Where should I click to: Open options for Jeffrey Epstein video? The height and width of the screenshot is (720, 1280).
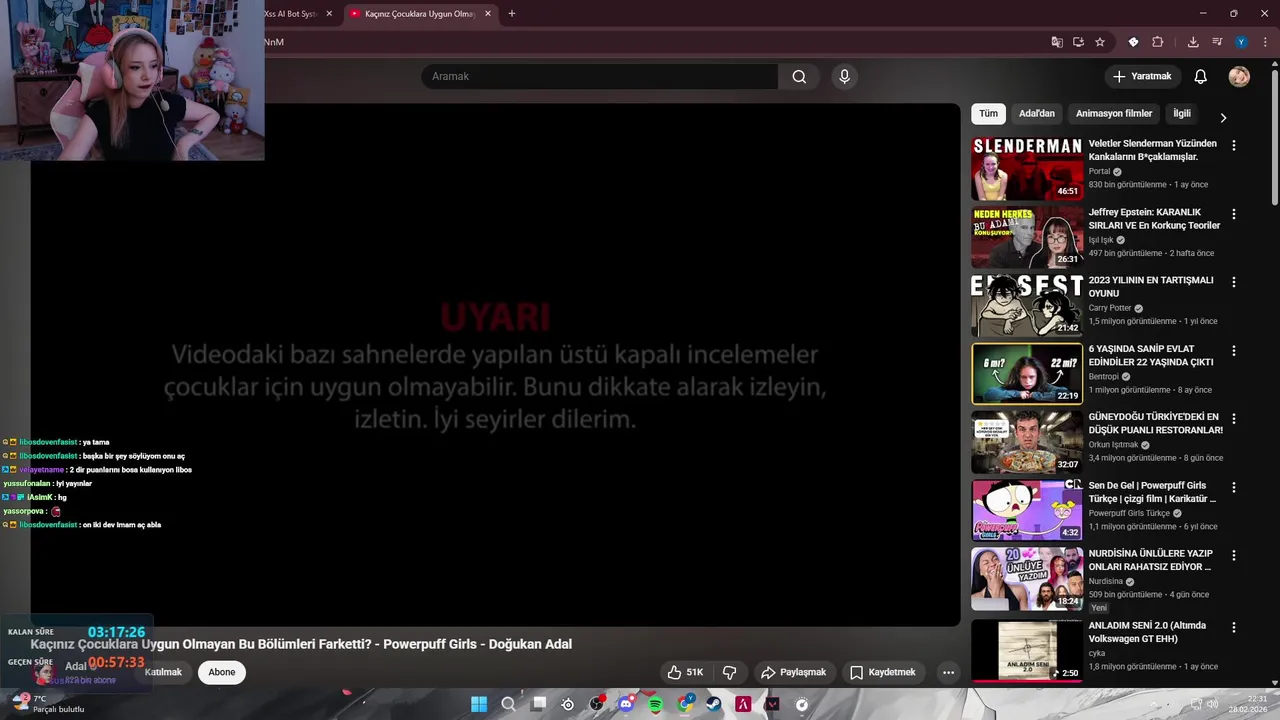coord(1233,214)
